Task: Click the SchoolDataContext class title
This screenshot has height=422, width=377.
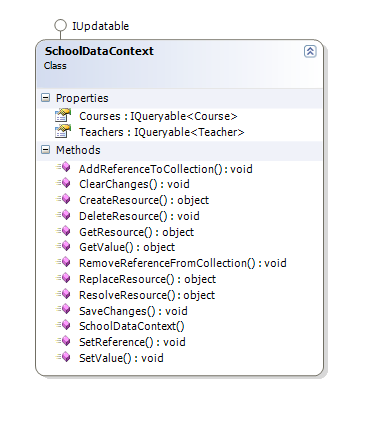Action: [x=99, y=51]
